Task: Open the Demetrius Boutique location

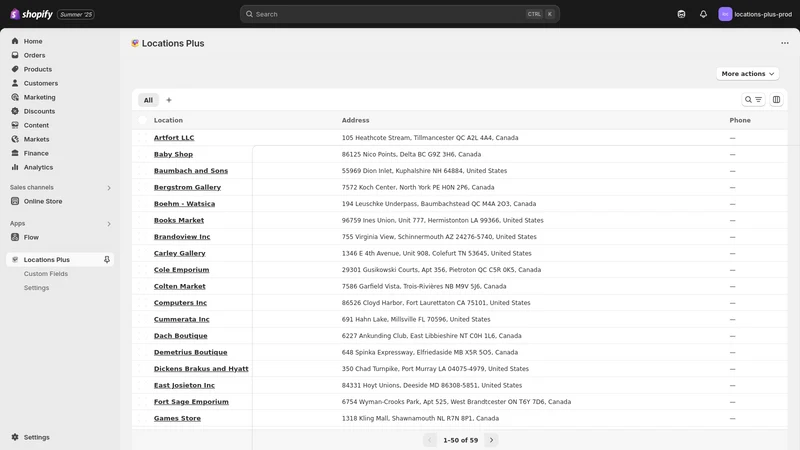Action: coord(190,352)
